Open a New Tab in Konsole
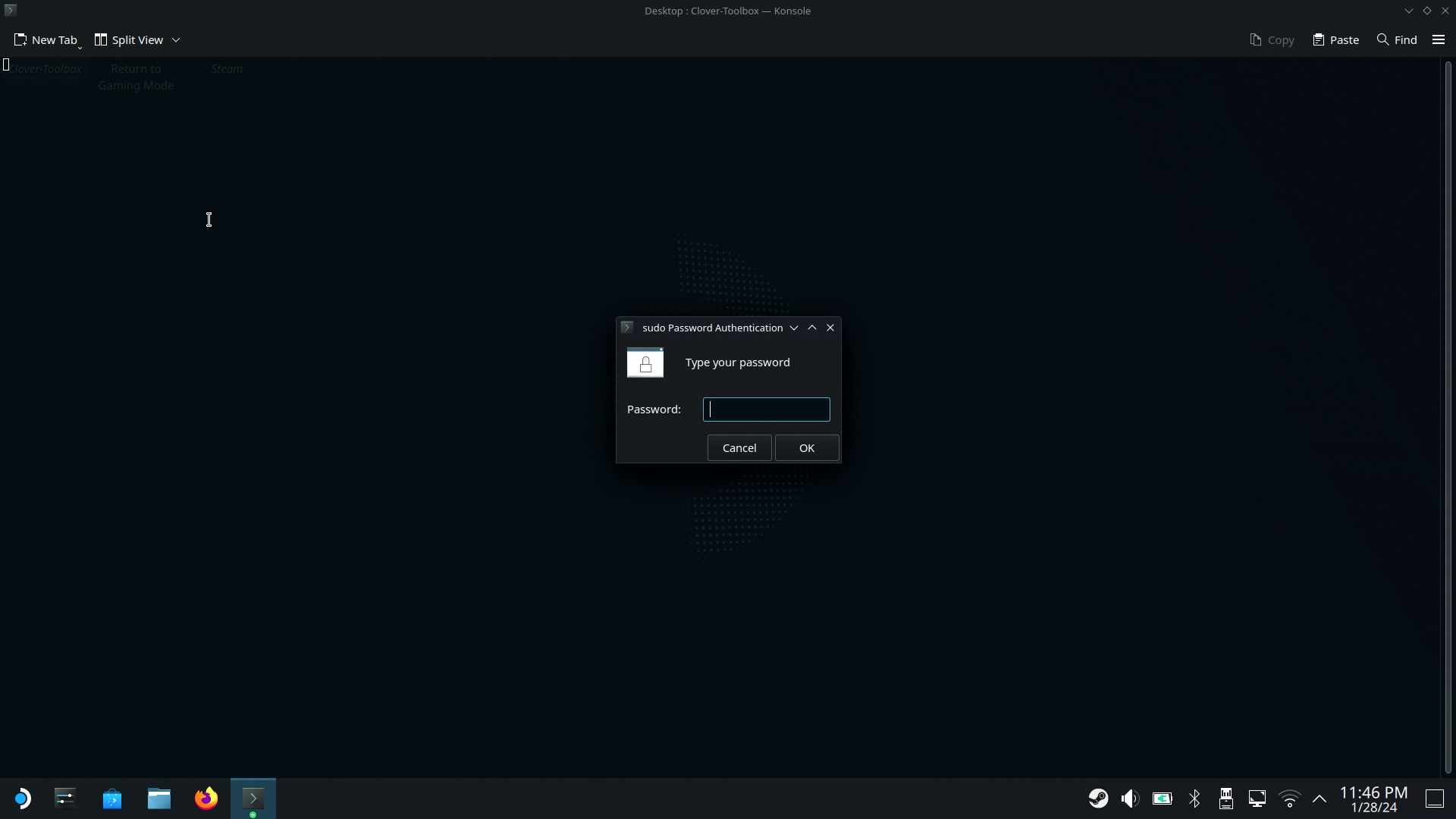Screen dimensions: 1456x819 click(x=45, y=39)
